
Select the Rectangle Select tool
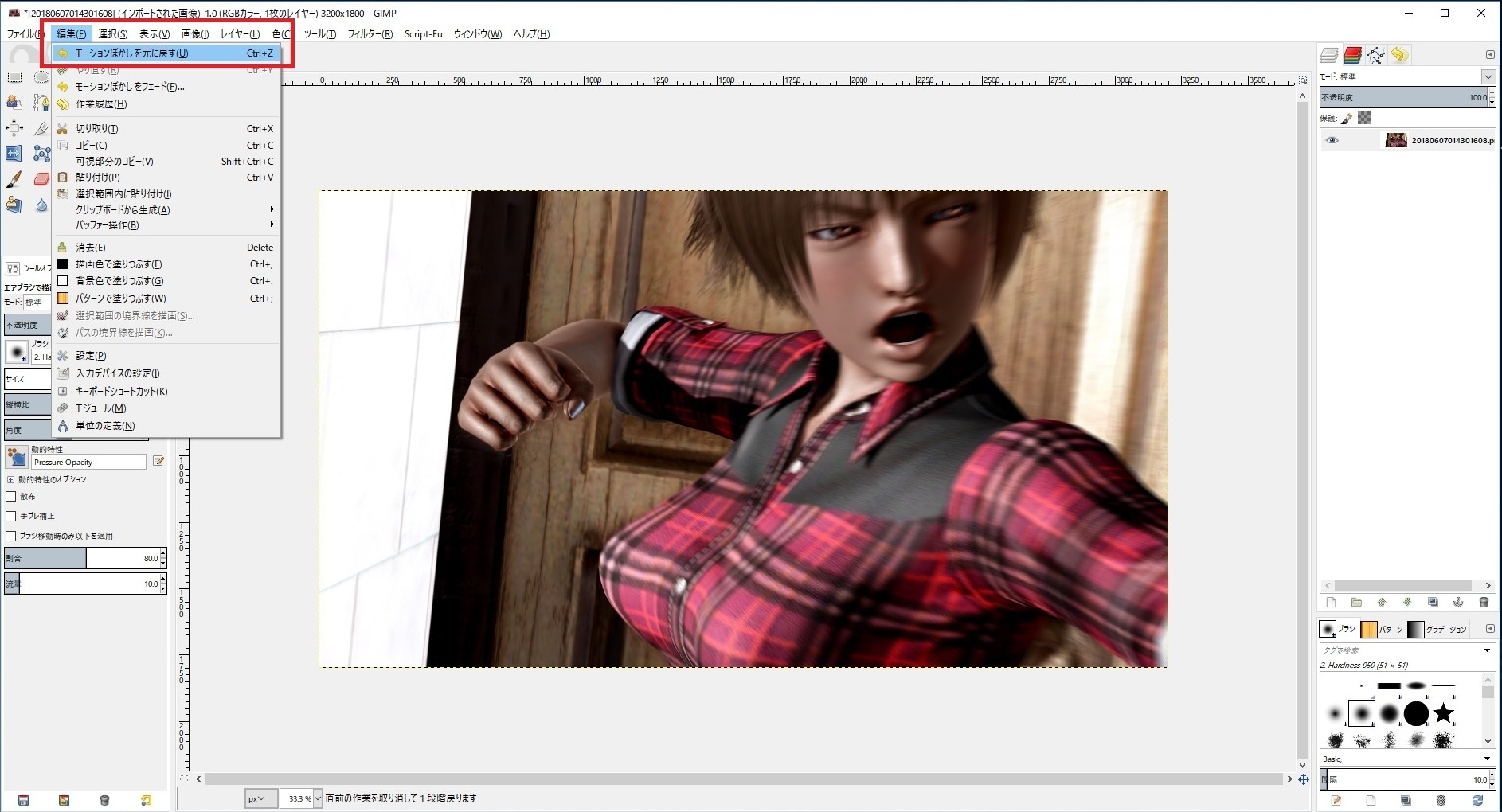14,77
